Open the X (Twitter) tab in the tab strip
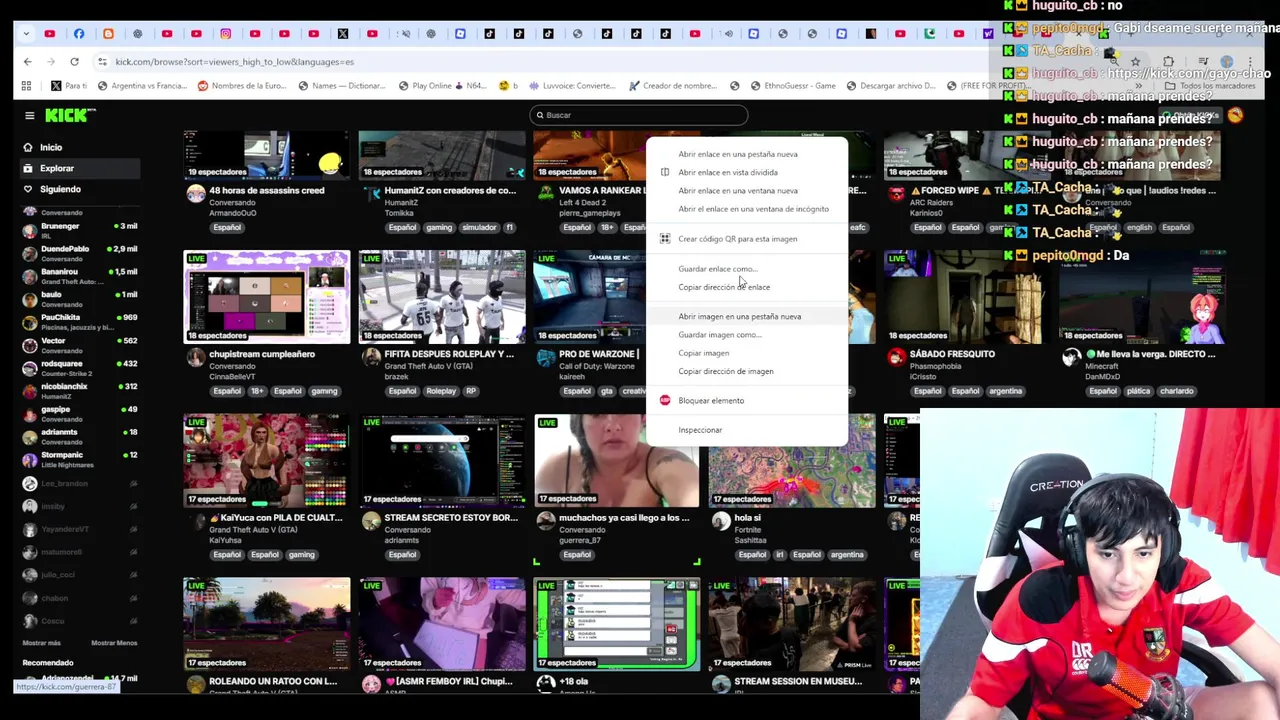Viewport: 1280px width, 720px height. tap(343, 34)
